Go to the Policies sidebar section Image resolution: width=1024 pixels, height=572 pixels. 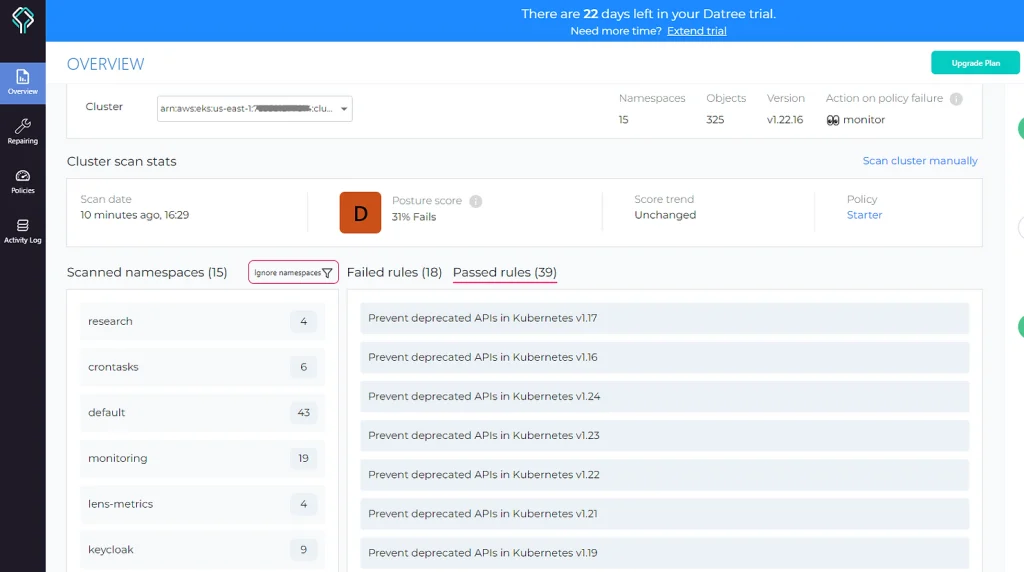tap(23, 182)
